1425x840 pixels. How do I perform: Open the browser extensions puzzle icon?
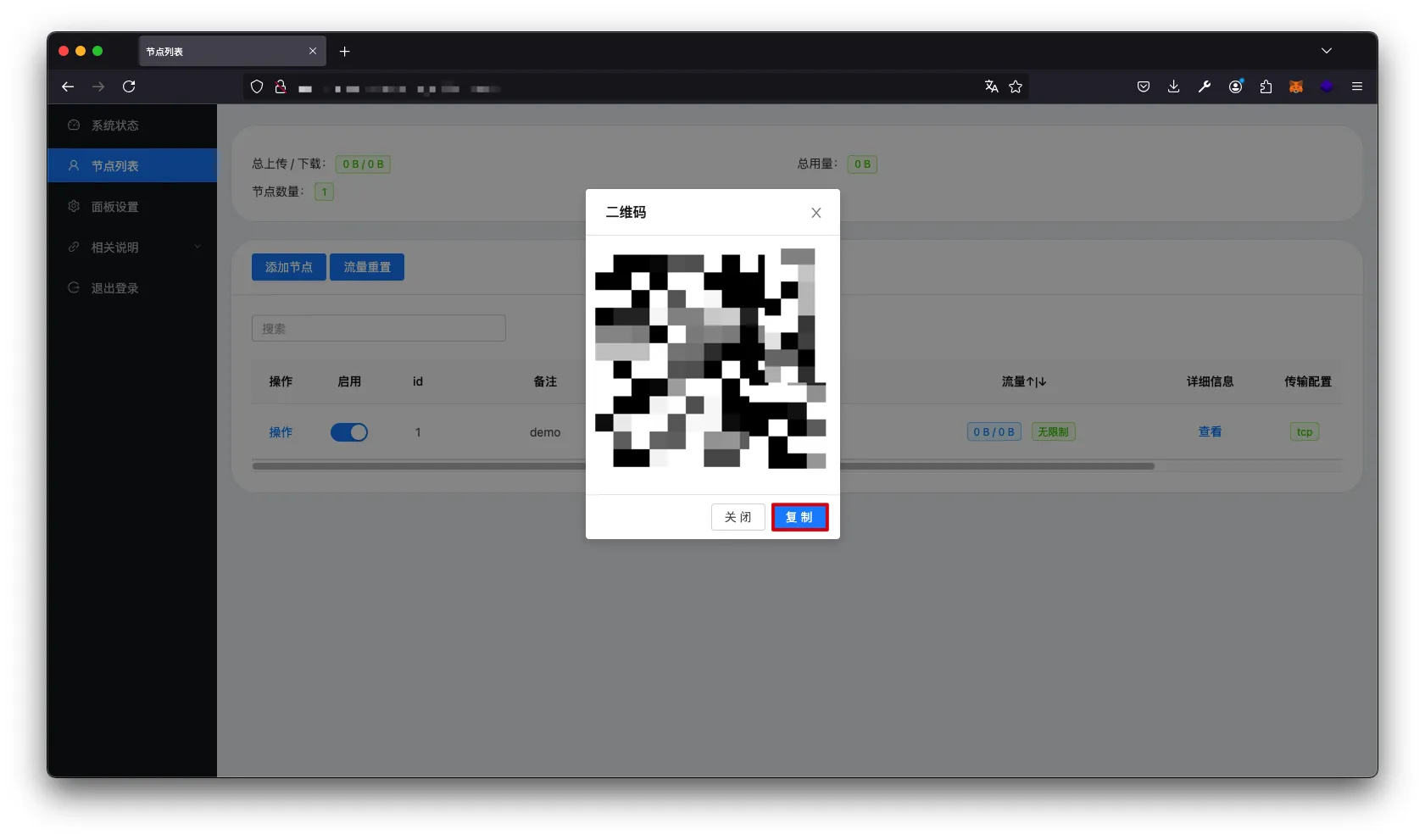1266,86
